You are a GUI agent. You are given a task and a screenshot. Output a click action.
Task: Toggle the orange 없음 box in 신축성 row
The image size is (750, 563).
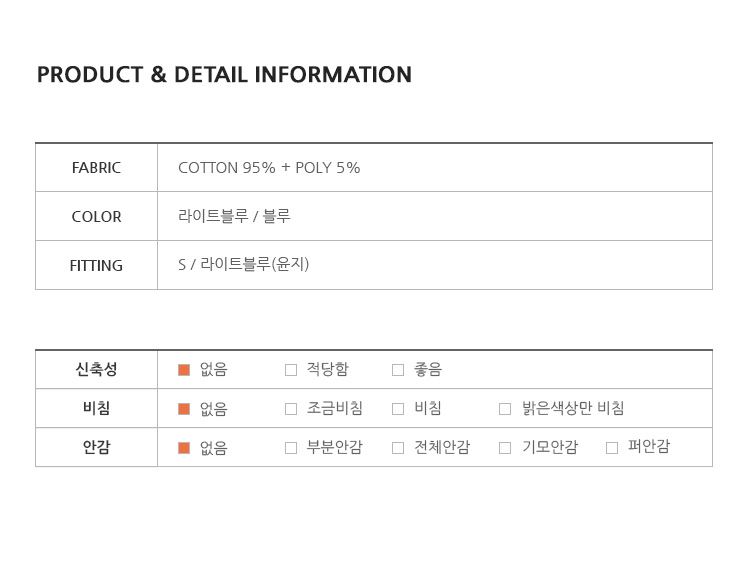(184, 370)
